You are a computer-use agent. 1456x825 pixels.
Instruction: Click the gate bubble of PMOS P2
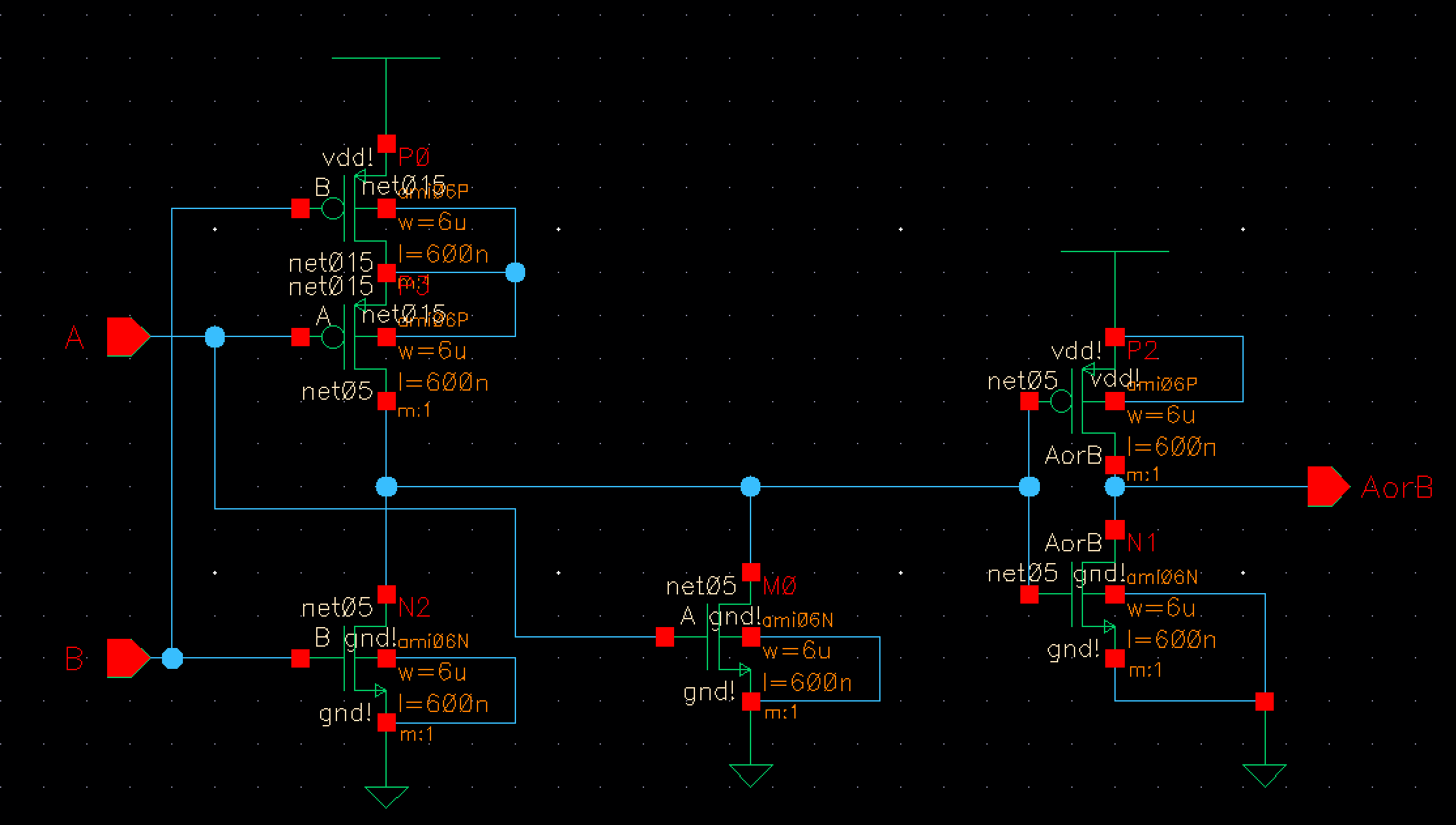[1061, 402]
